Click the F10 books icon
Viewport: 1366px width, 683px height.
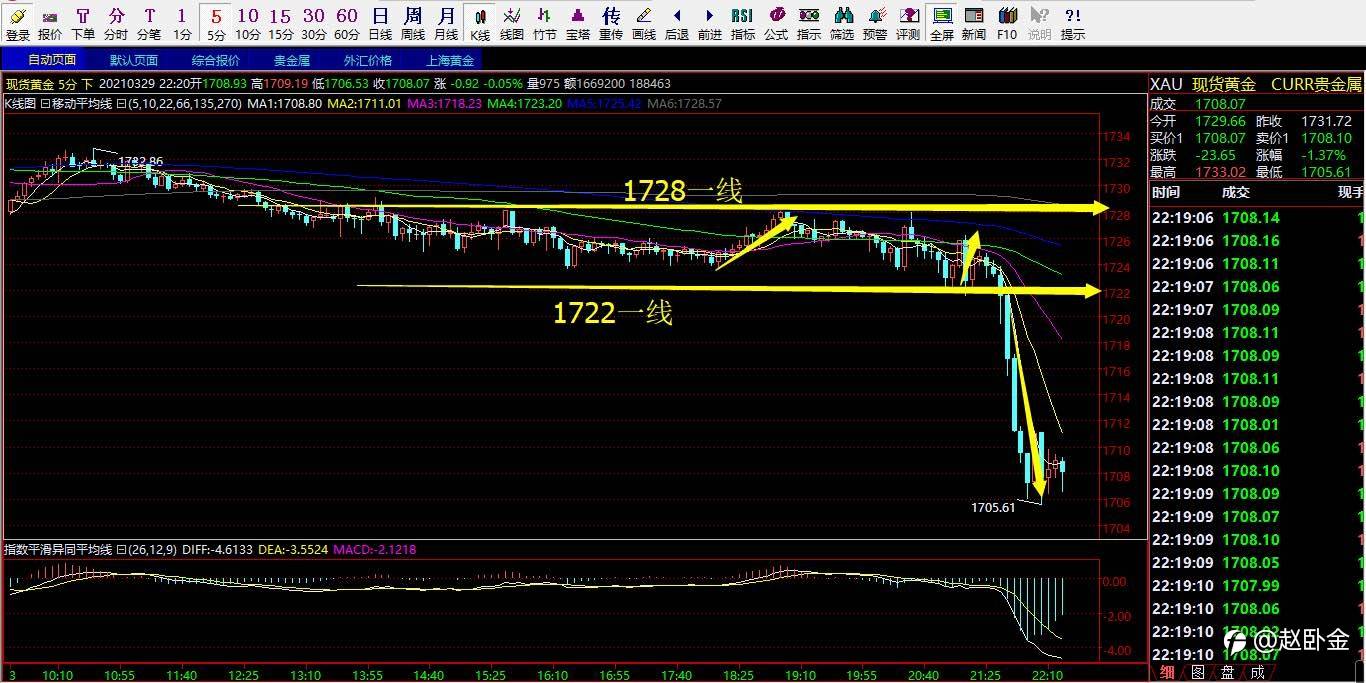(1007, 22)
